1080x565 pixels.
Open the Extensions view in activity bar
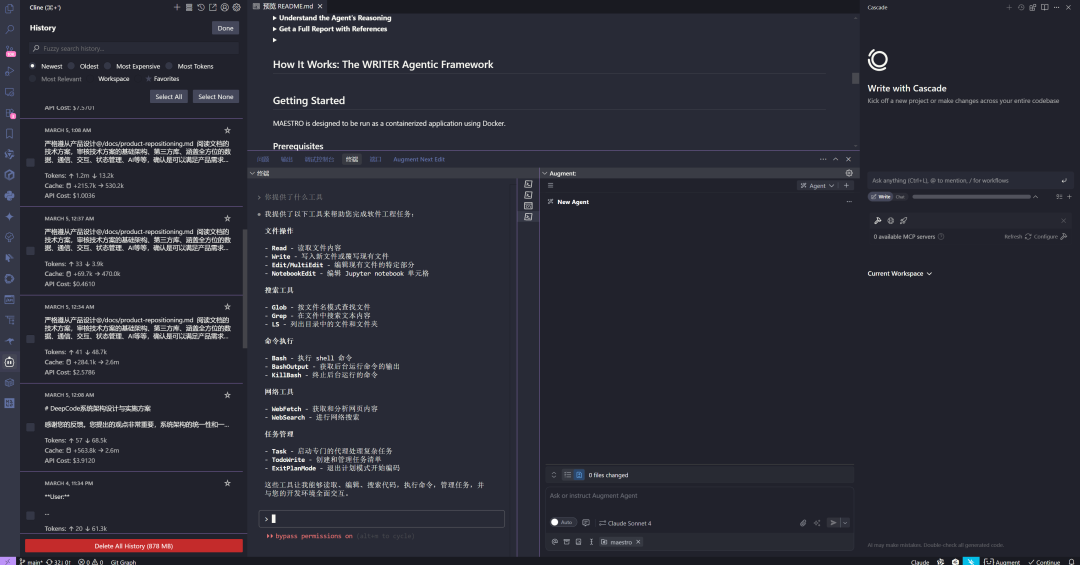tap(10, 113)
